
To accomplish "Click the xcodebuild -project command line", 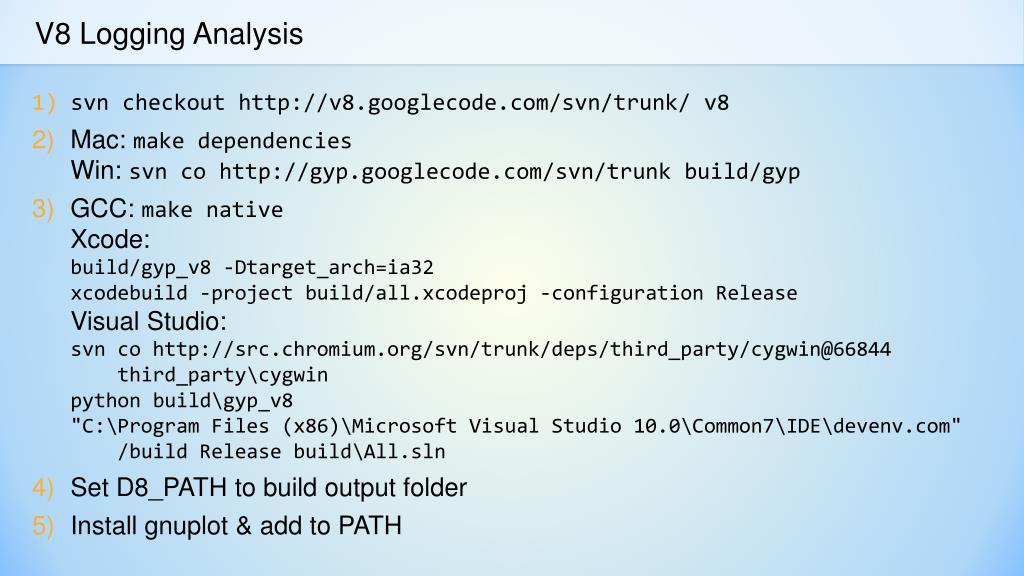I will (434, 293).
